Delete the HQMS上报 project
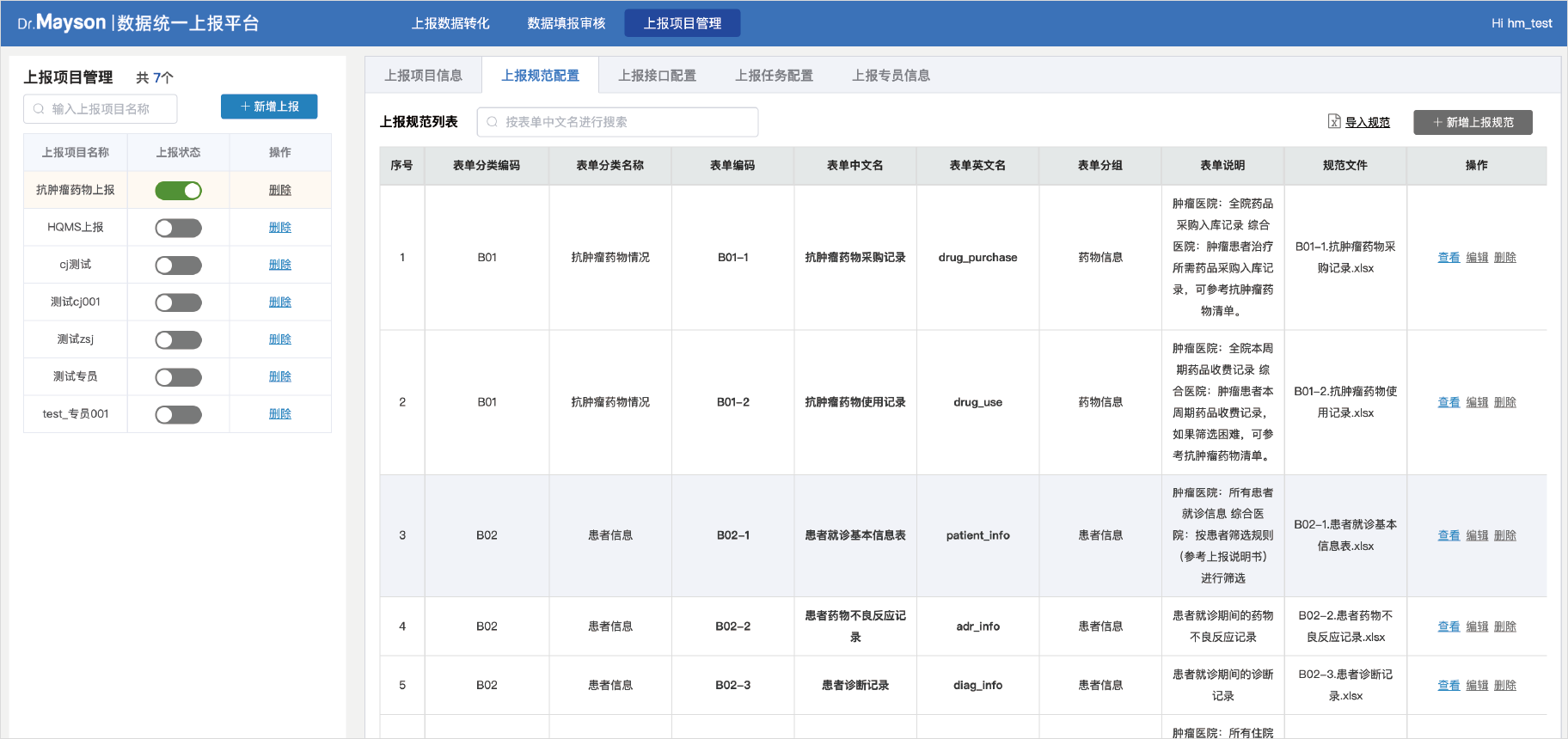The width and height of the screenshot is (1568, 739). pyautogui.click(x=280, y=227)
